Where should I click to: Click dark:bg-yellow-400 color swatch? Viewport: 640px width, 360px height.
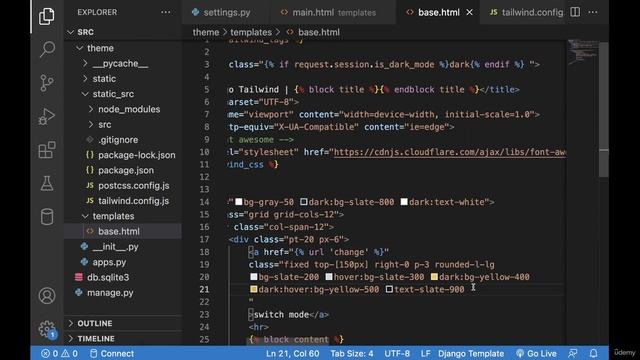tap(434, 277)
